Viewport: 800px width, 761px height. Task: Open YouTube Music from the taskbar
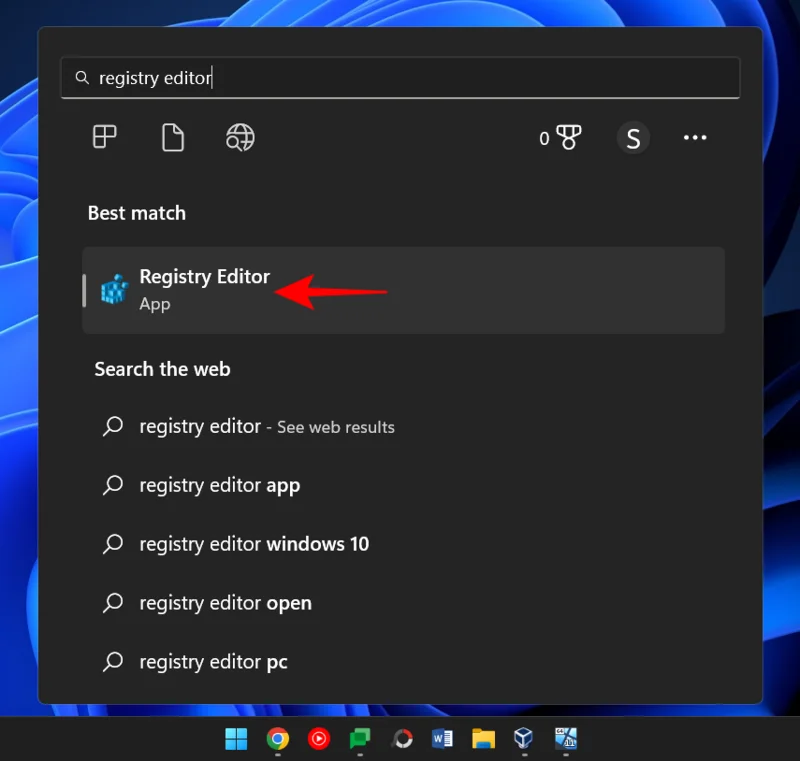(x=318, y=739)
